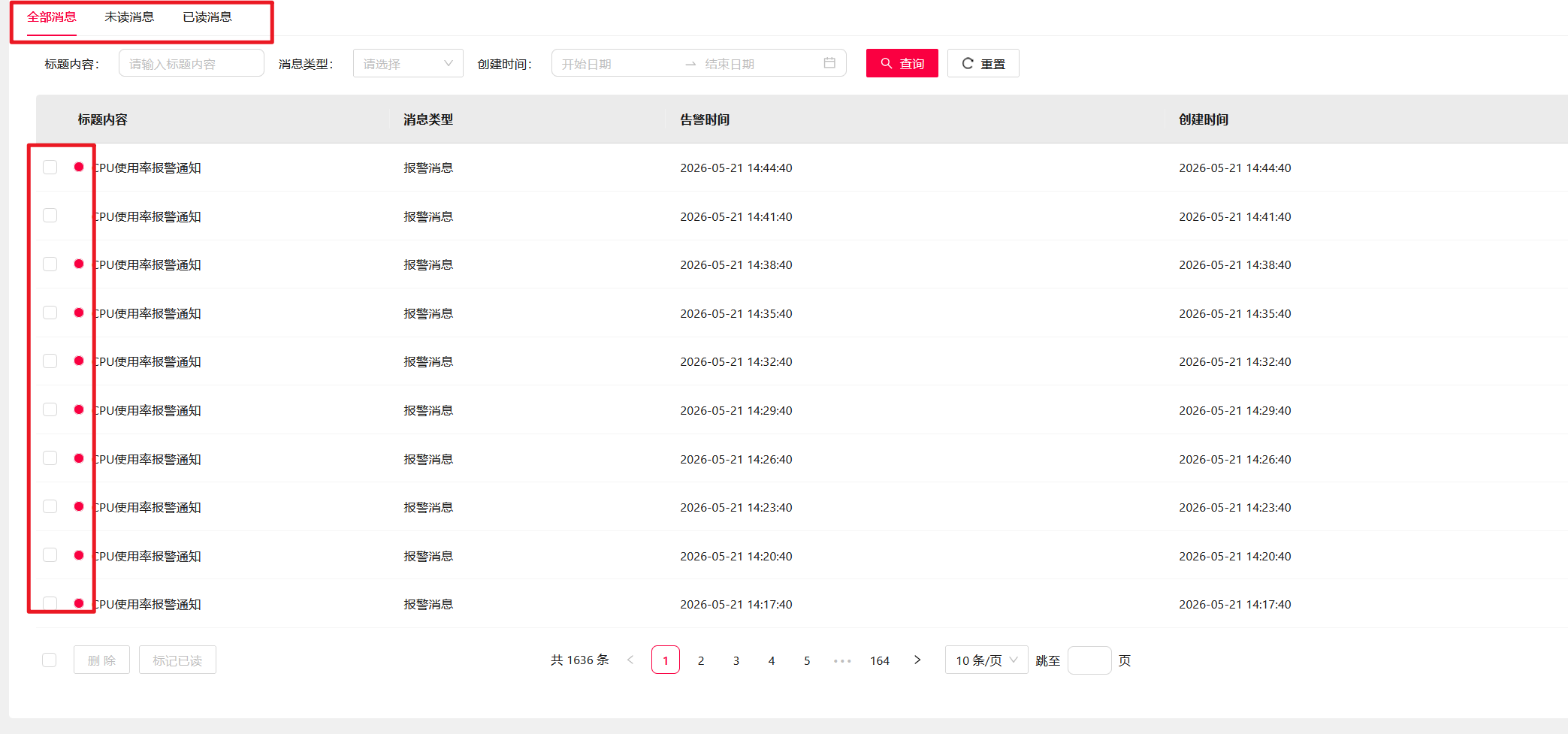
Task: Click unread red dot of 14:32:40 row
Action: (x=79, y=361)
